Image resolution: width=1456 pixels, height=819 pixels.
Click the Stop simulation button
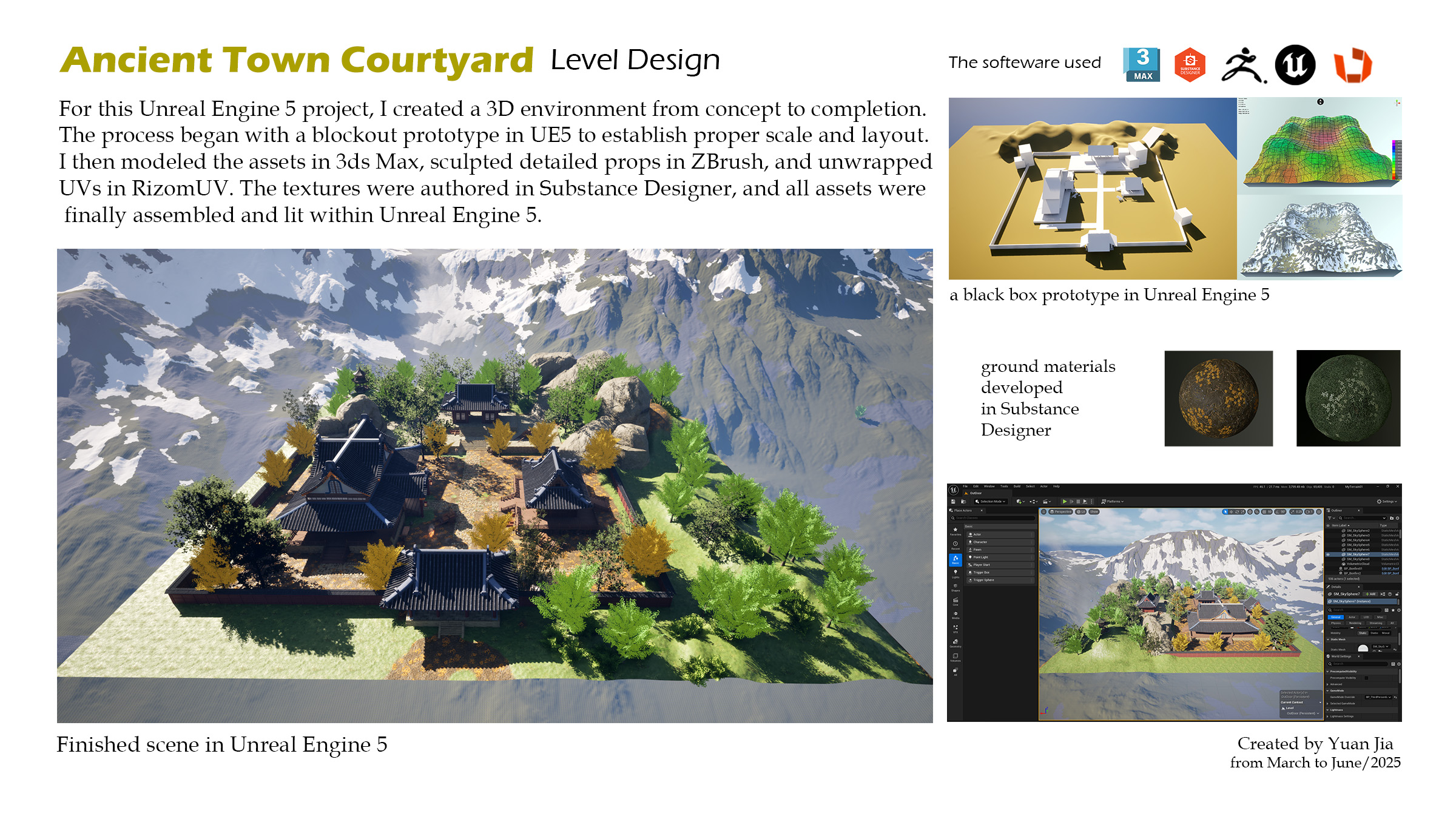(x=1078, y=502)
